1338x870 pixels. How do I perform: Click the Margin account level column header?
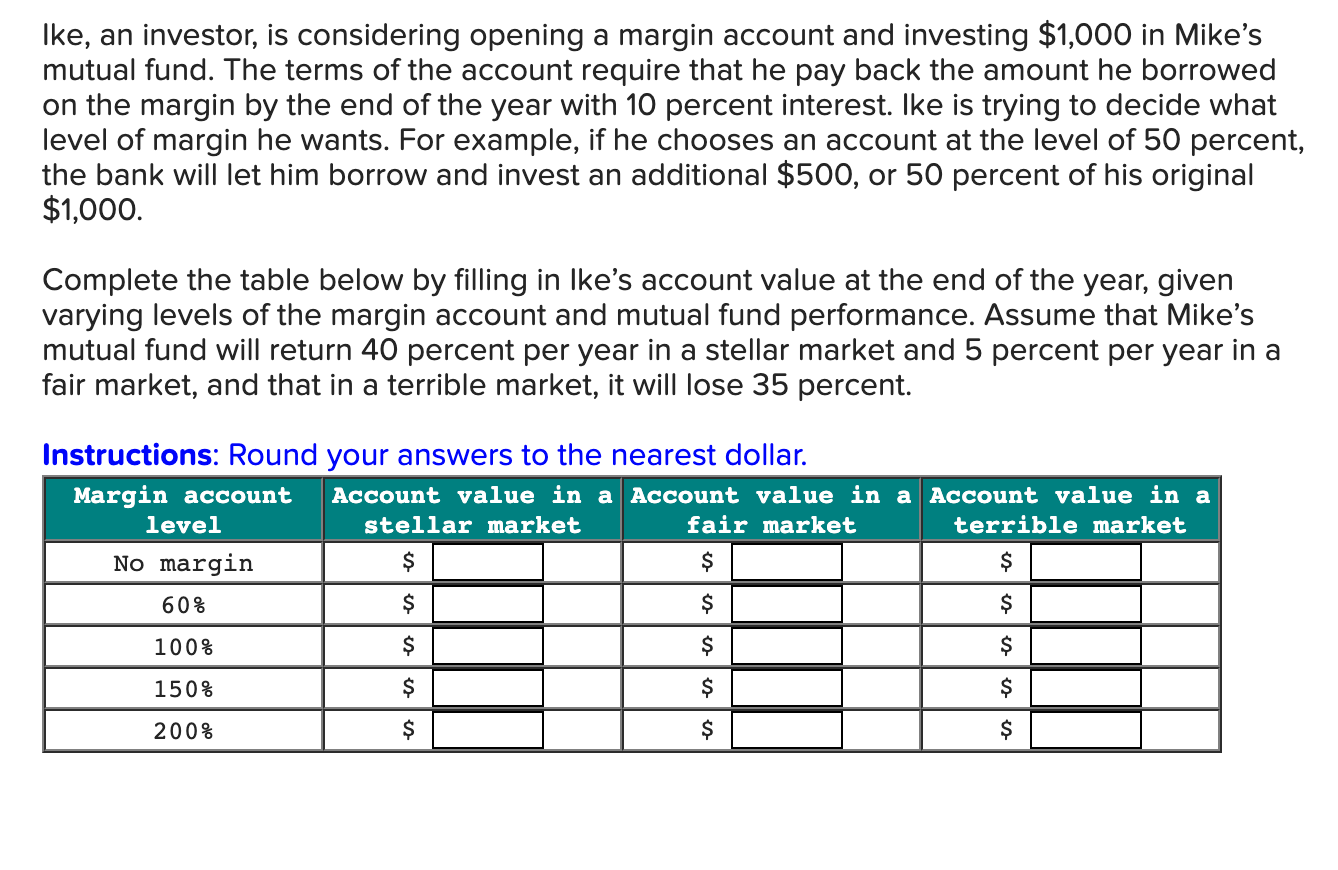point(182,510)
